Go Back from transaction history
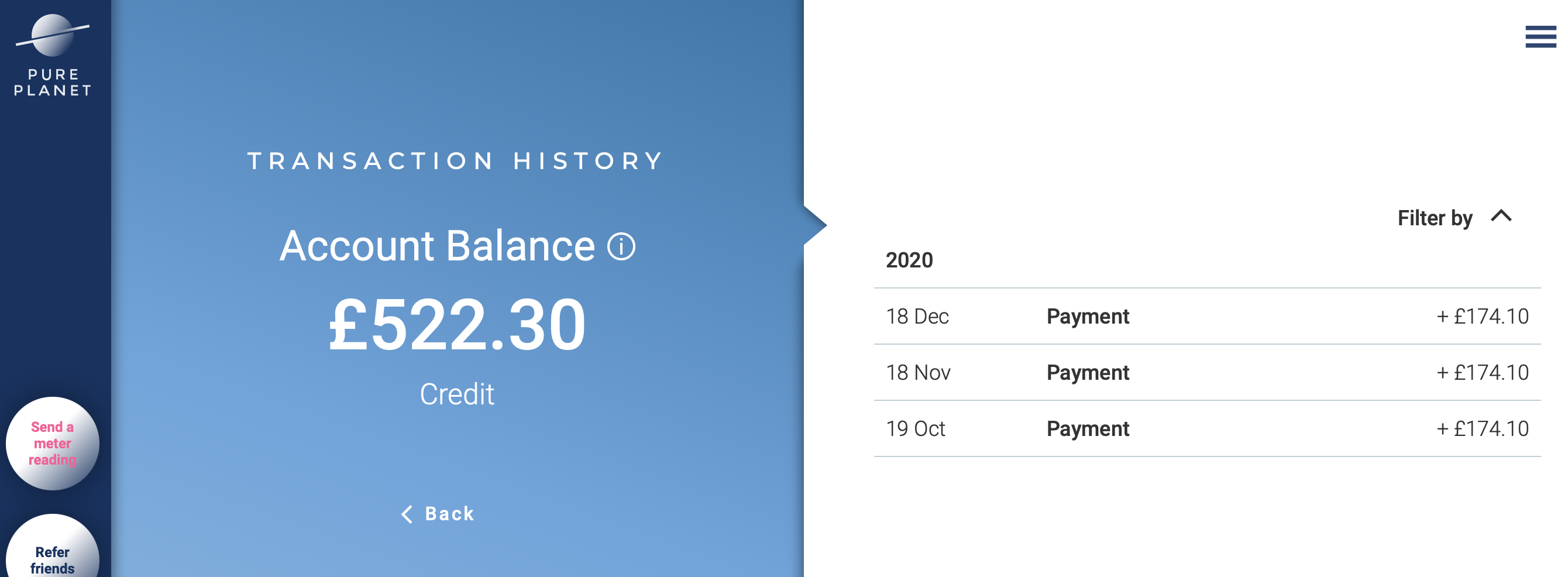The height and width of the screenshot is (577, 1568). [x=449, y=514]
